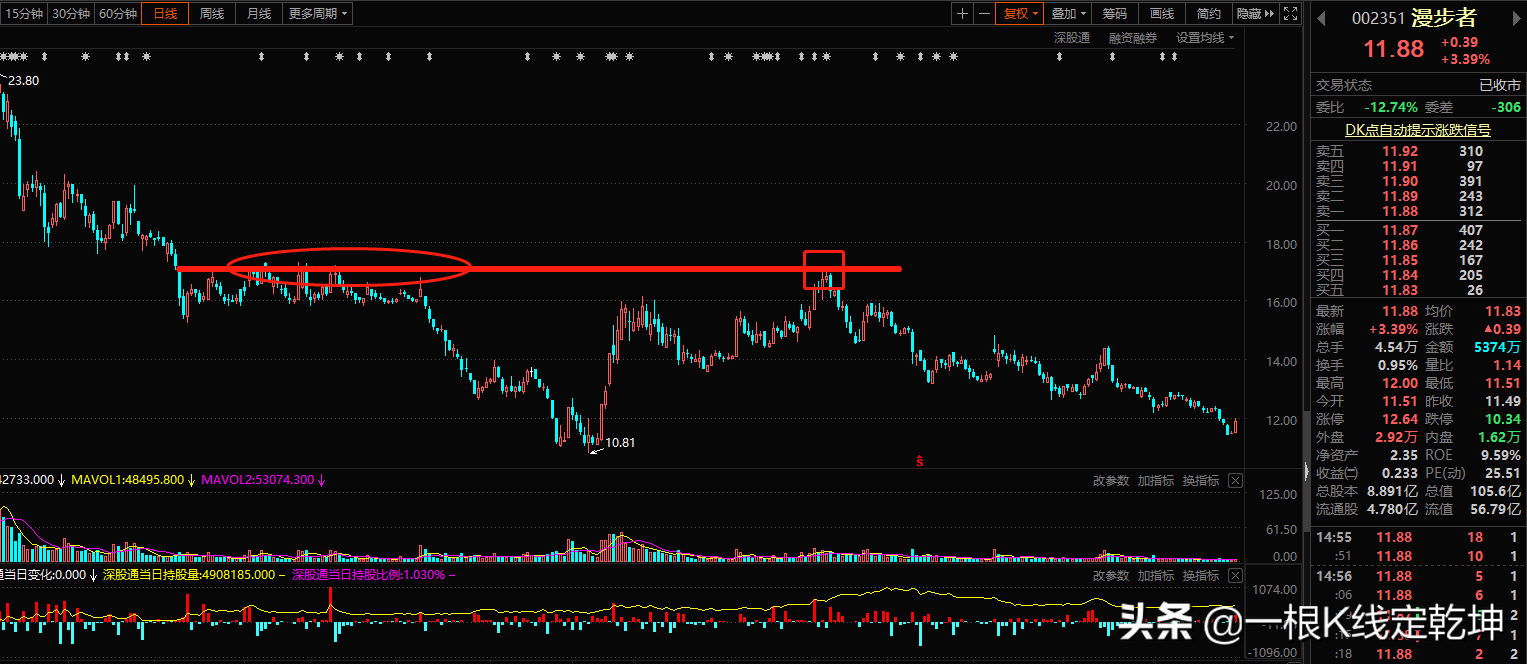Click the 换手 0.95% value
Viewport: 1527px width, 664px height.
coord(1398,365)
